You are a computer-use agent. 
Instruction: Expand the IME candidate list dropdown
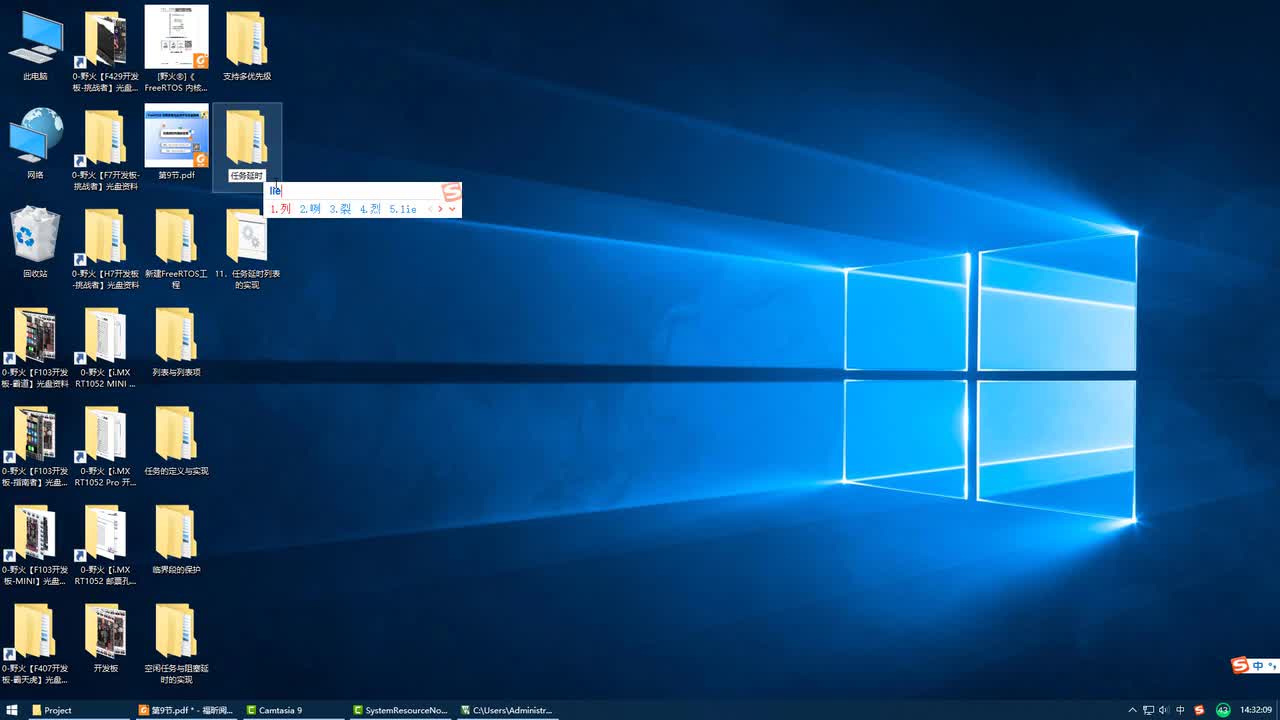coord(453,209)
